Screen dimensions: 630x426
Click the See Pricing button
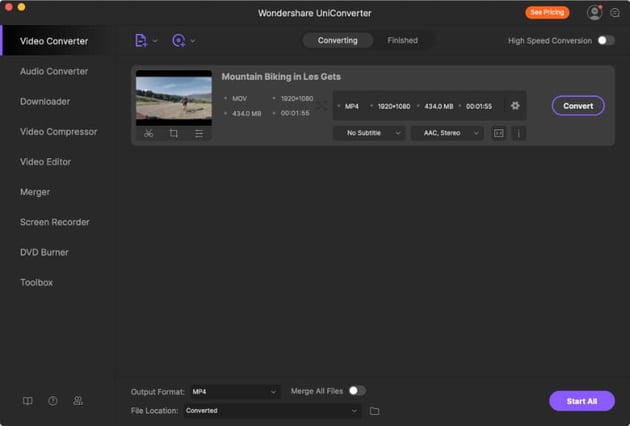tap(547, 12)
